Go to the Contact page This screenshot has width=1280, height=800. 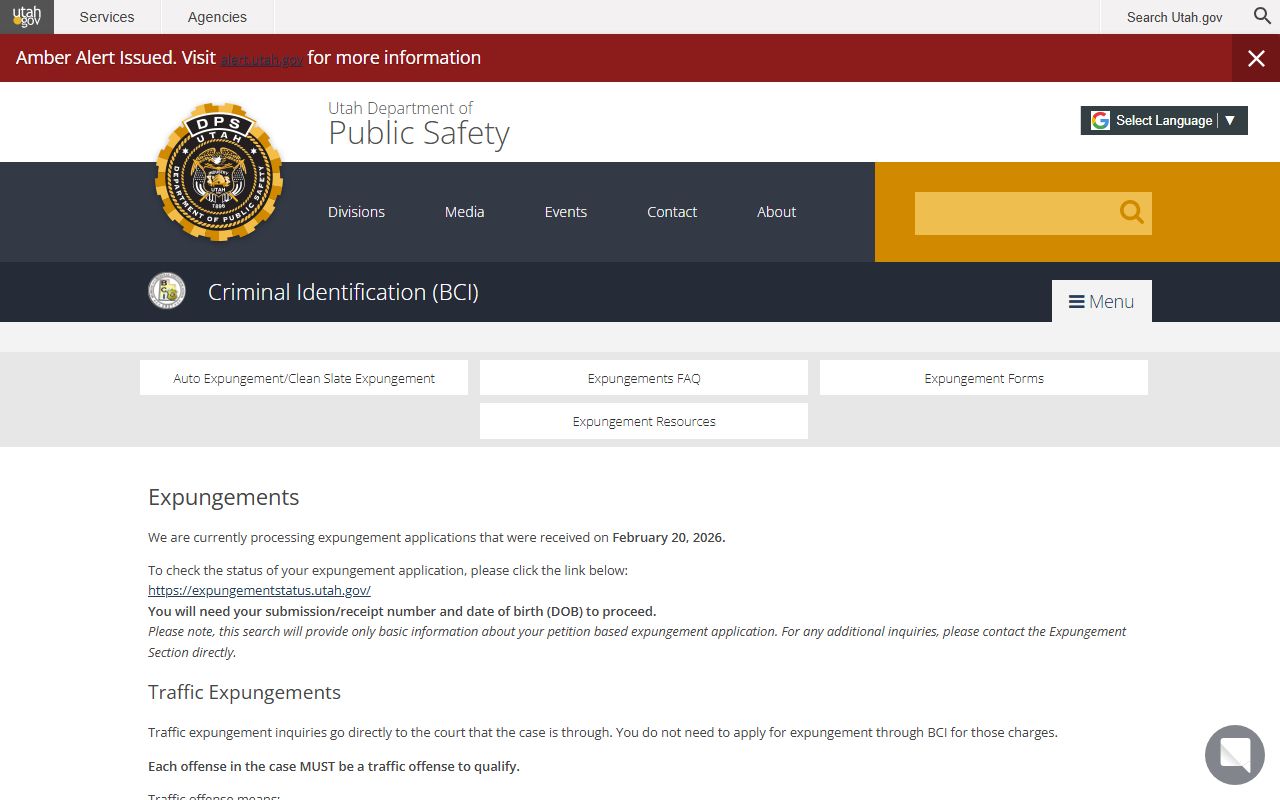coord(672,212)
